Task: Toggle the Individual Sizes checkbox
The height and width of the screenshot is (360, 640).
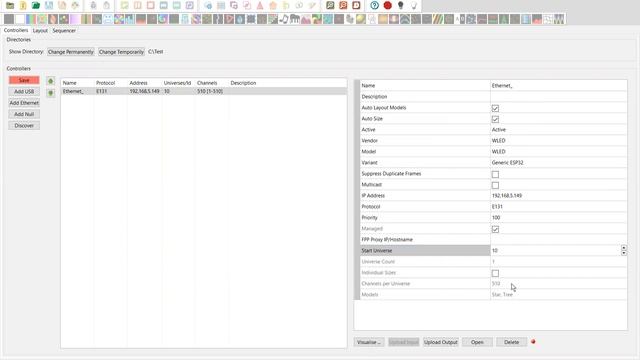Action: 495,273
